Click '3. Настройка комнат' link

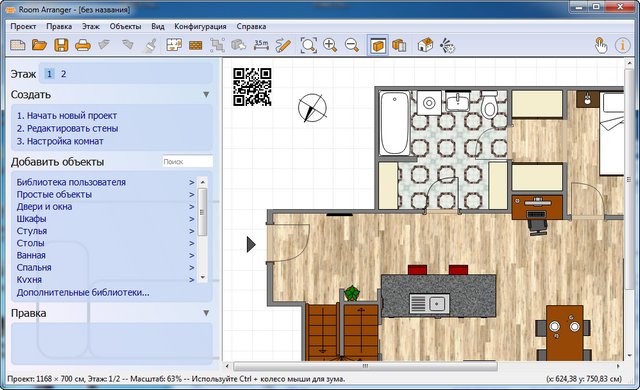coord(60,141)
